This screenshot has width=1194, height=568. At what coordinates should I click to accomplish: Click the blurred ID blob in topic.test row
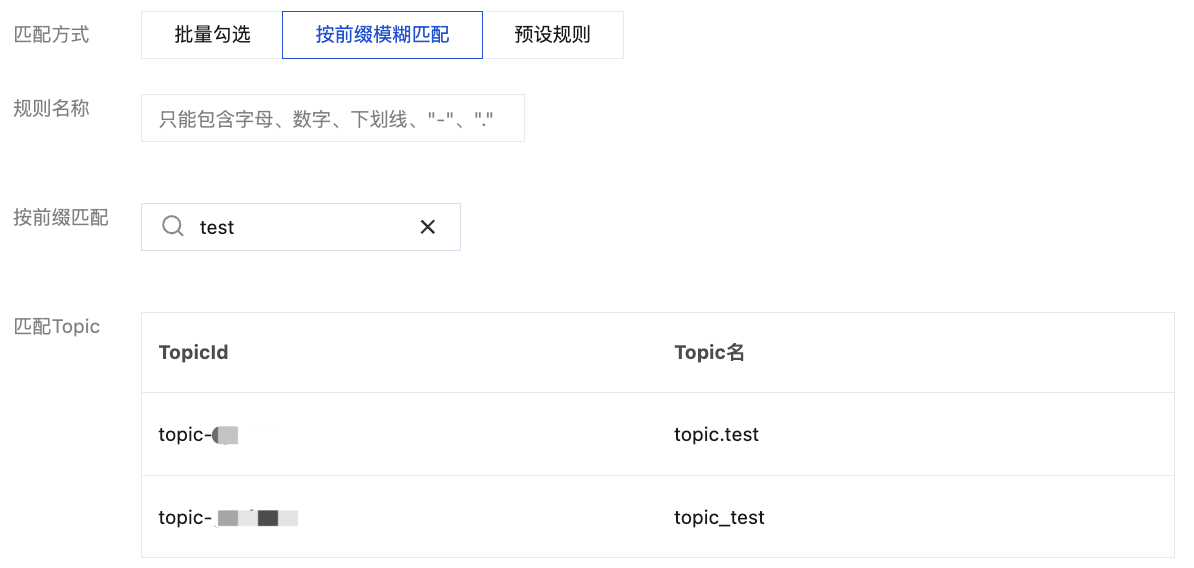click(226, 435)
